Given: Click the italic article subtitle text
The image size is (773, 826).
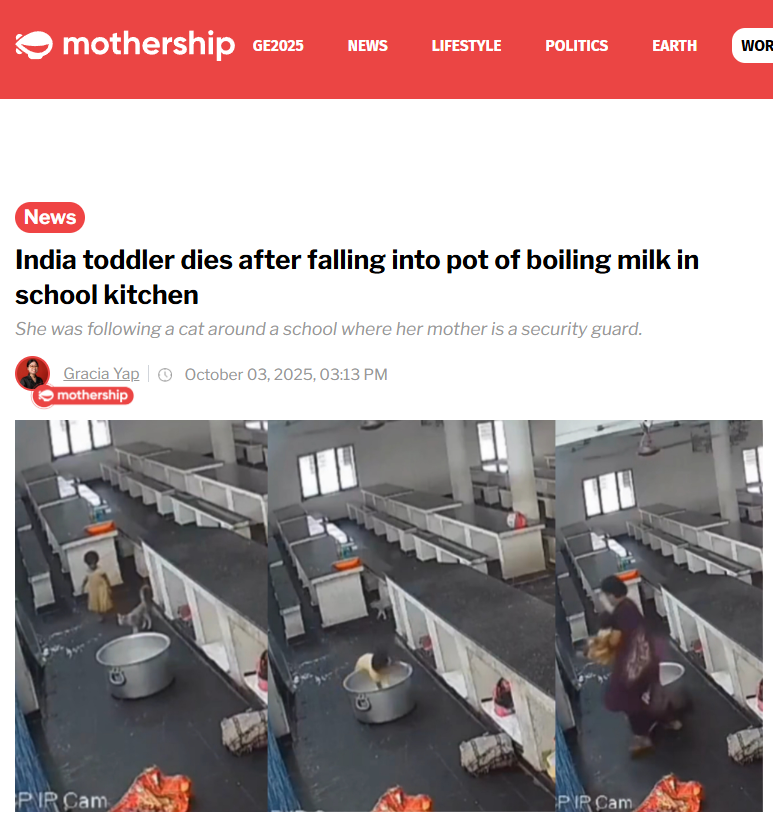Looking at the screenshot, I should coord(328,329).
